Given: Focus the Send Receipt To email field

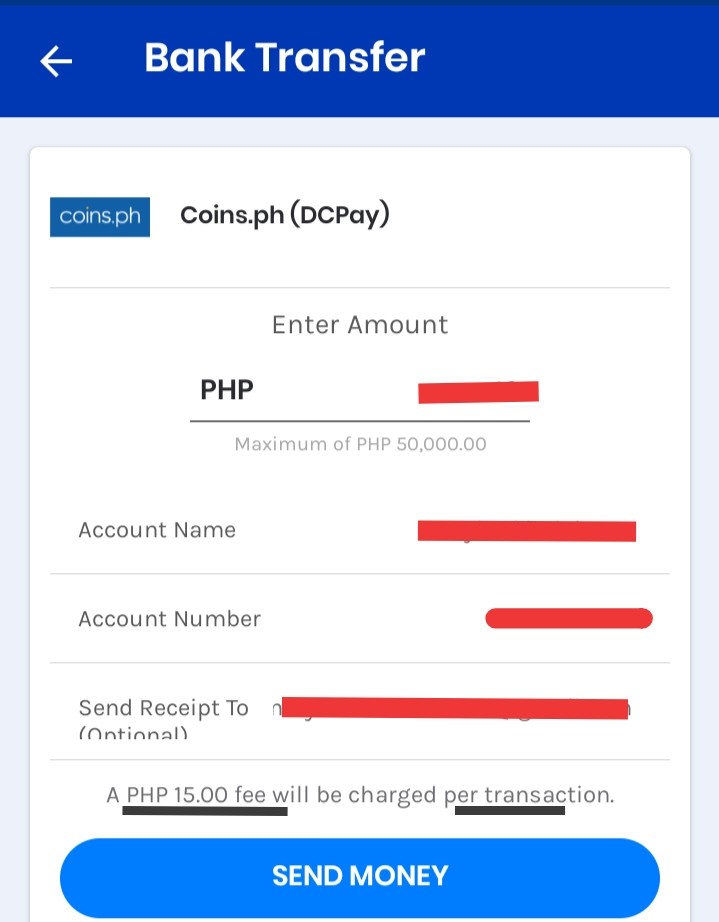Looking at the screenshot, I should coord(452,709).
